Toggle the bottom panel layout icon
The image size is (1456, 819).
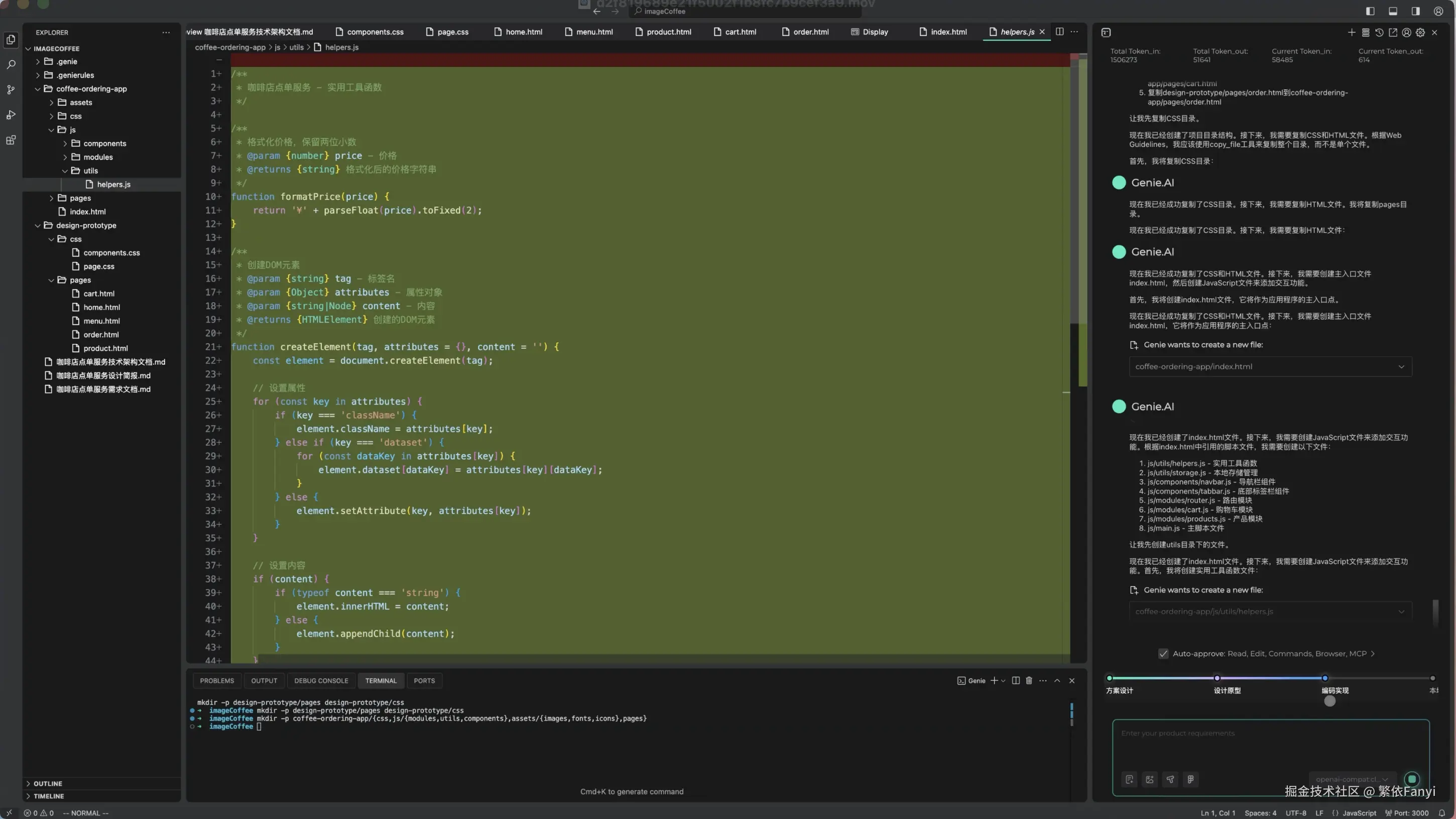(x=1393, y=12)
